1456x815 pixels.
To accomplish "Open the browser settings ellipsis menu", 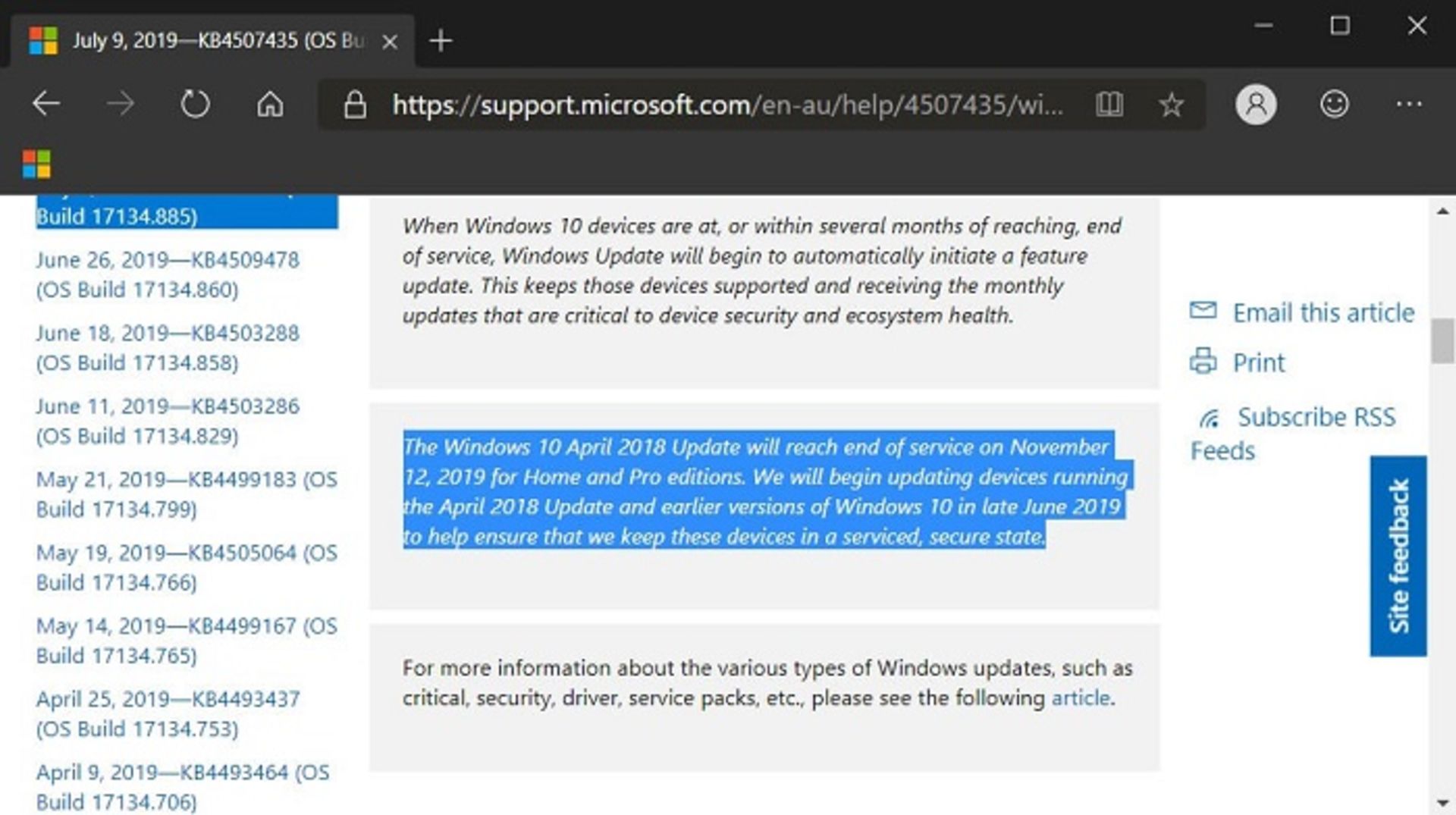I will (x=1409, y=104).
